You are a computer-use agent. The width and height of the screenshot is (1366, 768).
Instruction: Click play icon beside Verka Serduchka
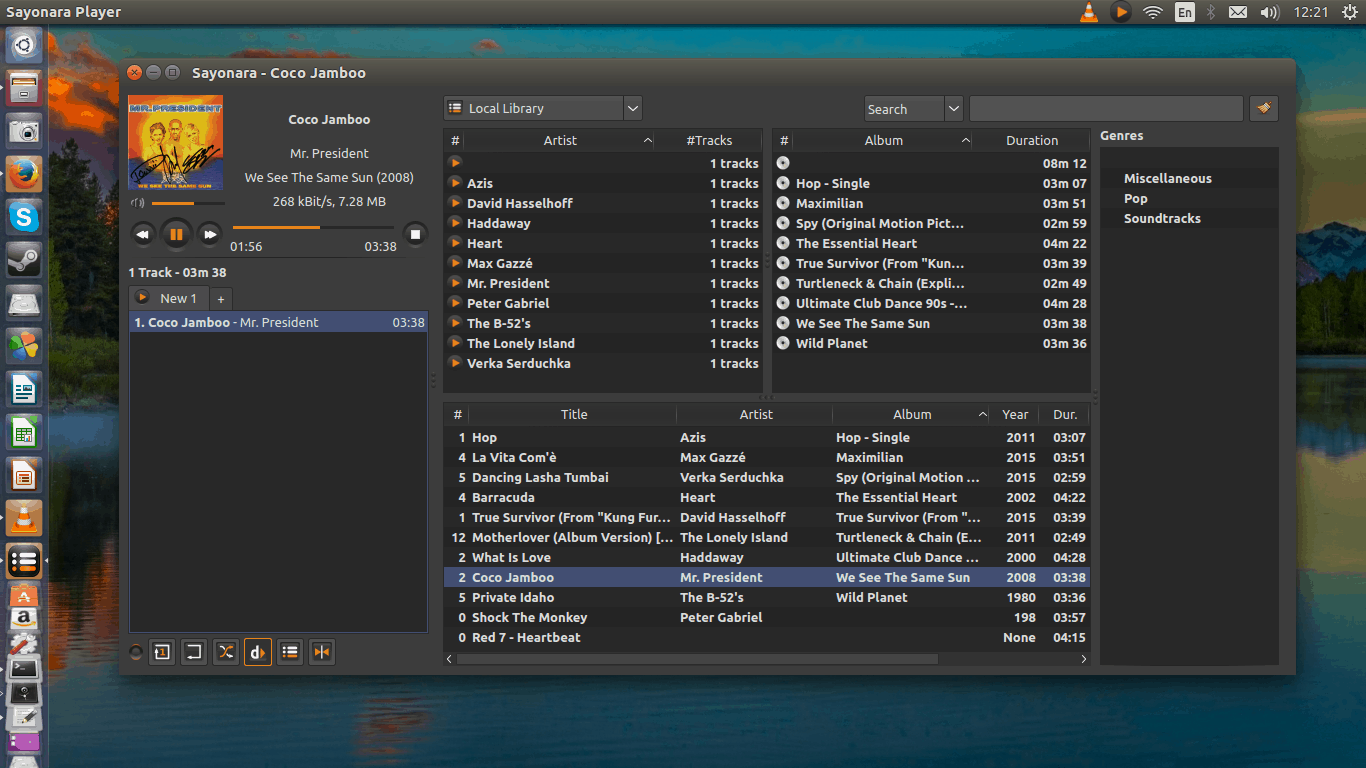point(455,363)
